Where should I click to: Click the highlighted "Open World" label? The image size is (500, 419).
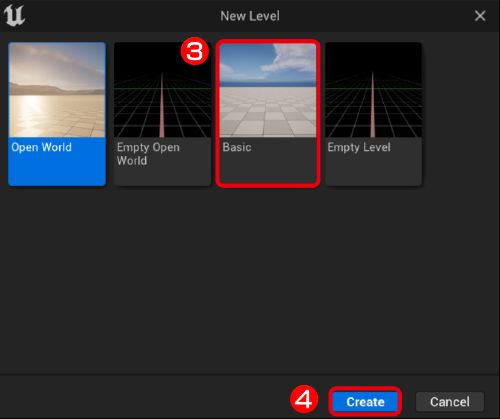click(x=41, y=147)
